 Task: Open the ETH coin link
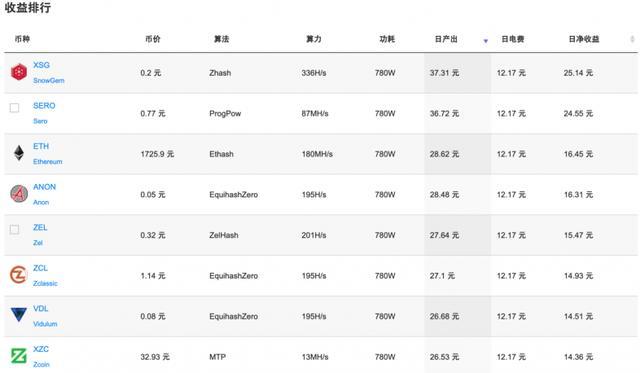41,146
